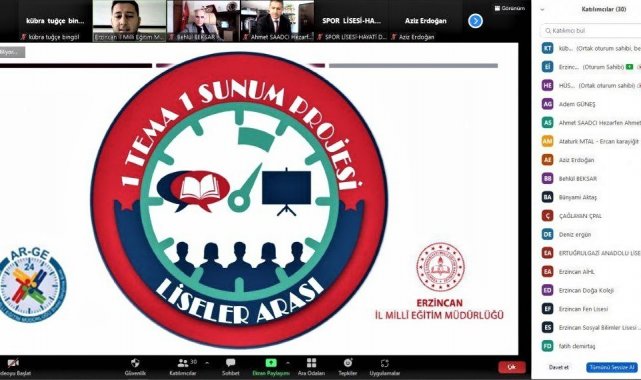
Task: Start video with Videoyu Başlat camera icon
Action: click(13, 363)
